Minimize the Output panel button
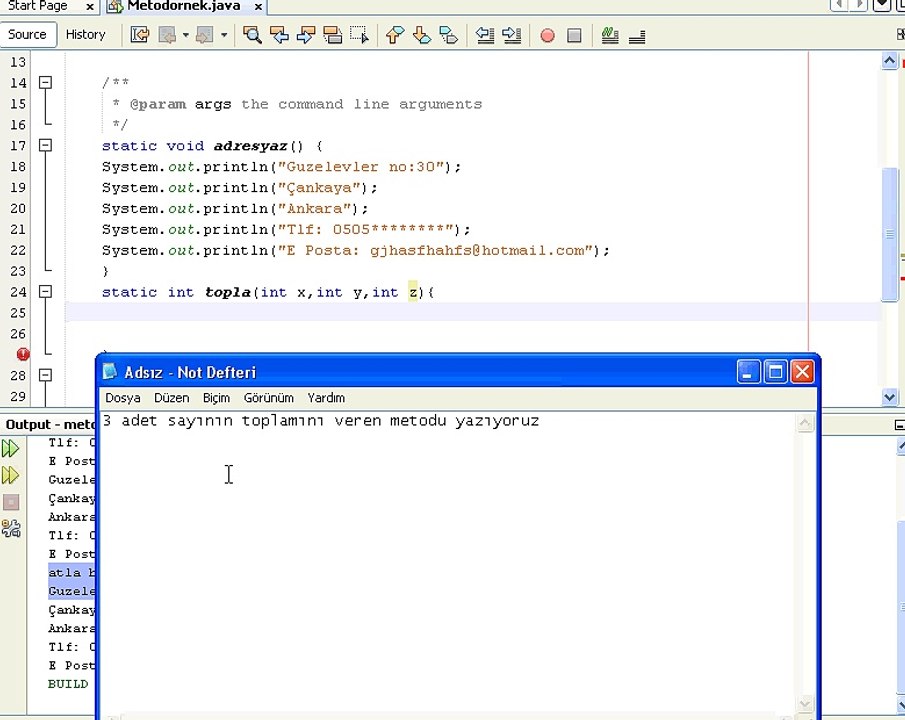Image resolution: width=905 pixels, height=720 pixels. tap(899, 424)
